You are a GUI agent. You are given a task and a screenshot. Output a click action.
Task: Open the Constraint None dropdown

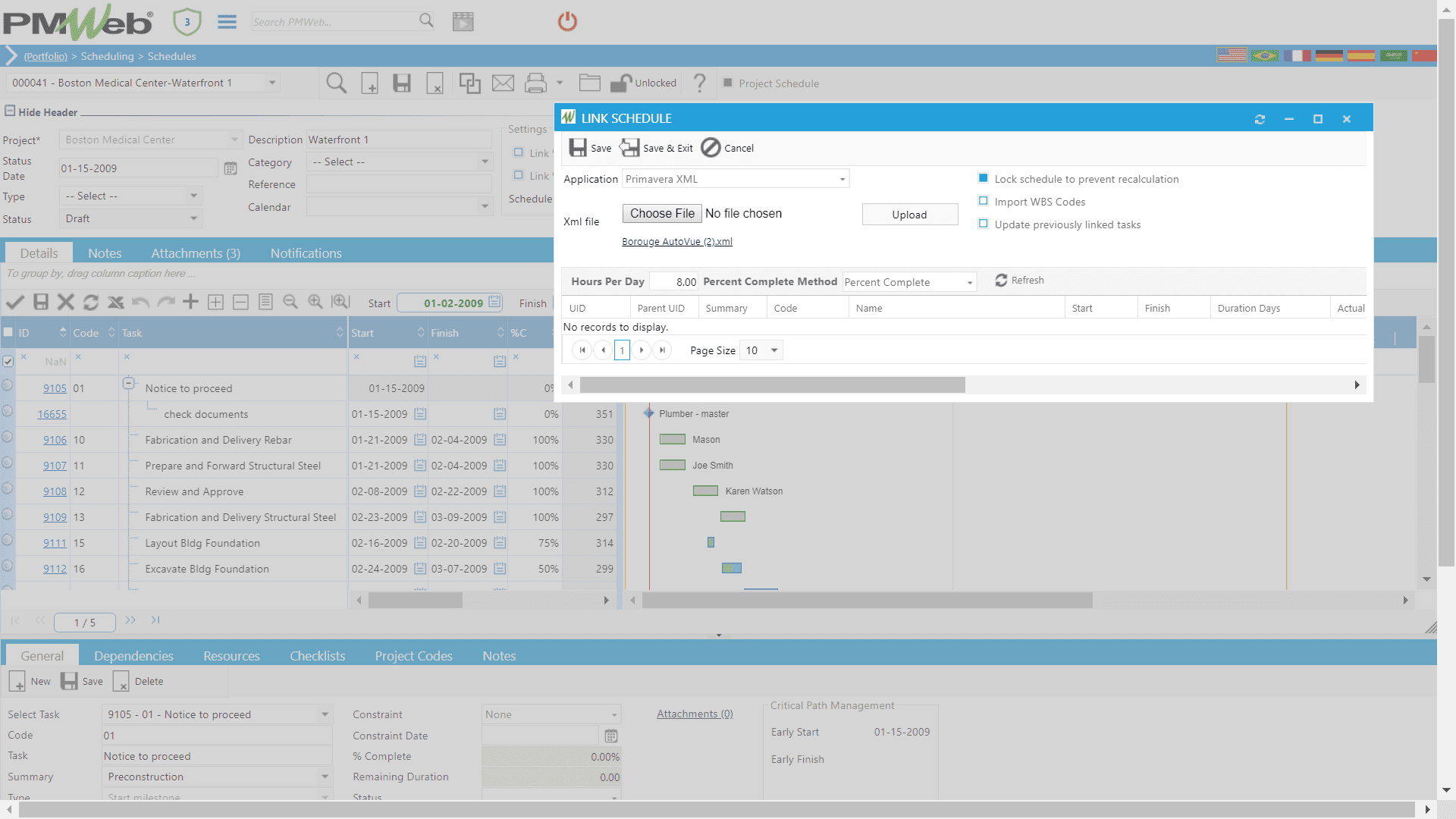click(613, 714)
